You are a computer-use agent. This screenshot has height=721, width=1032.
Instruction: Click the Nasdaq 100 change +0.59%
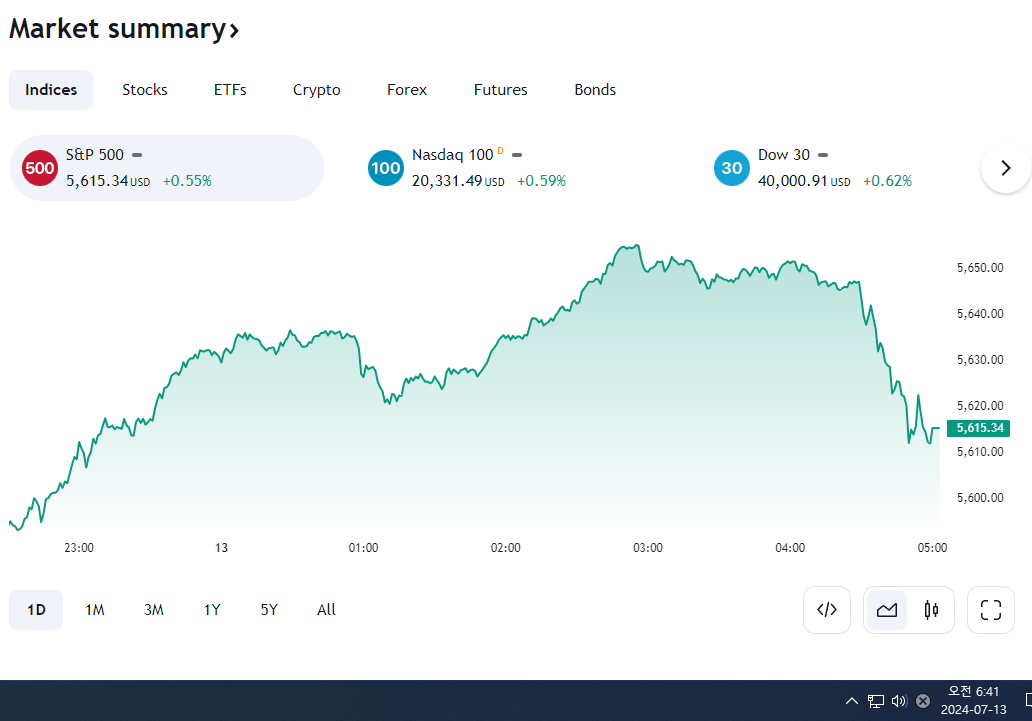pyautogui.click(x=541, y=180)
